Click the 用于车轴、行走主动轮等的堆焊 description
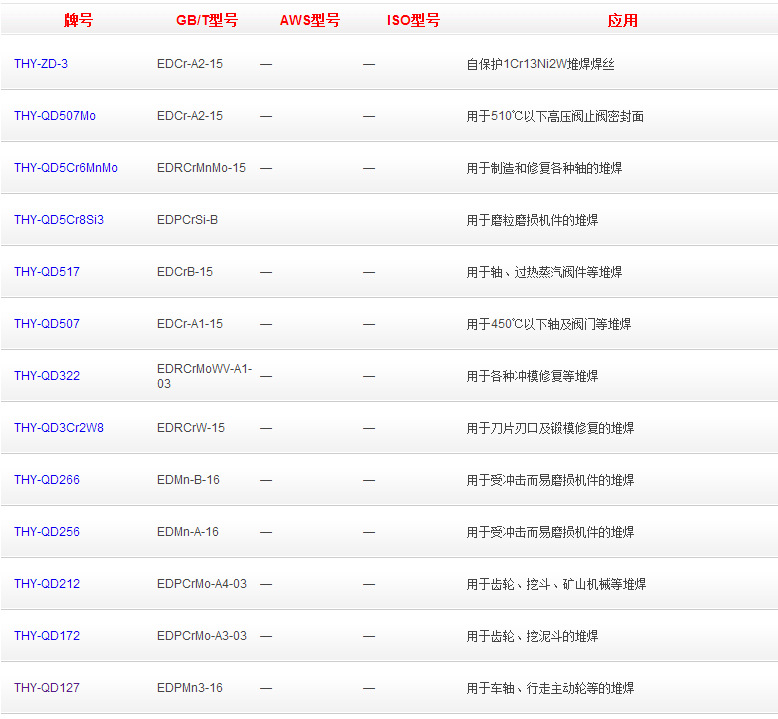The height and width of the screenshot is (719, 778). 550,688
